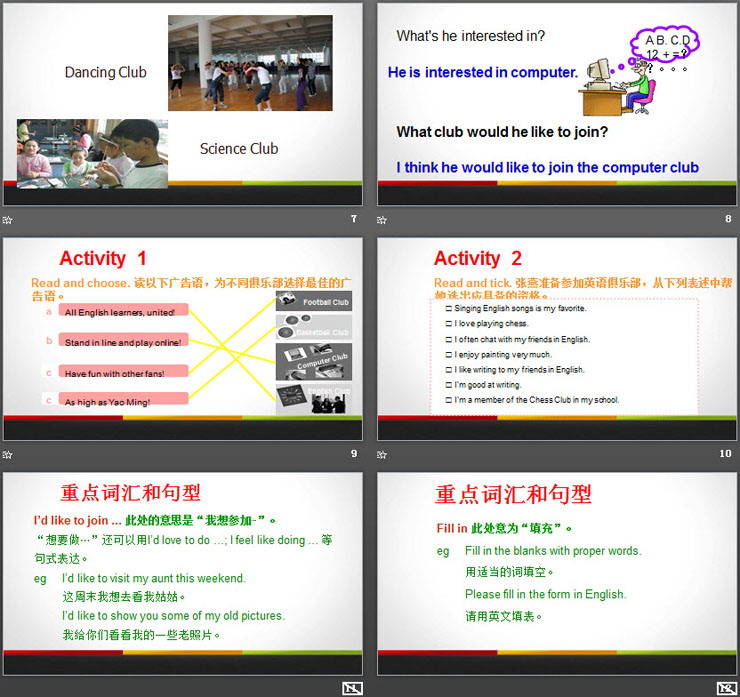Viewport: 740px width, 697px height.
Task: Select the Activity 1 slide thumbnail
Action: tap(183, 339)
